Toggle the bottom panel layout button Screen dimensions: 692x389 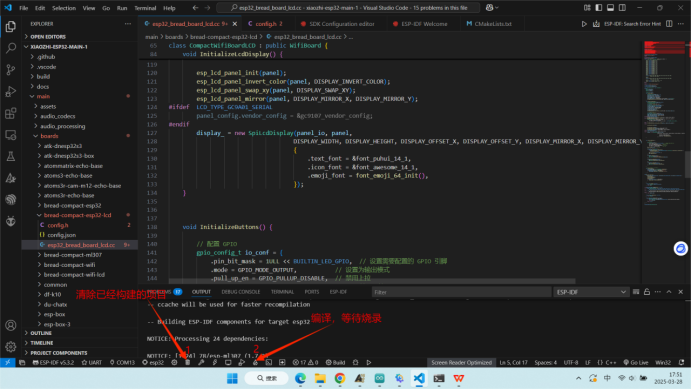click(x=610, y=8)
